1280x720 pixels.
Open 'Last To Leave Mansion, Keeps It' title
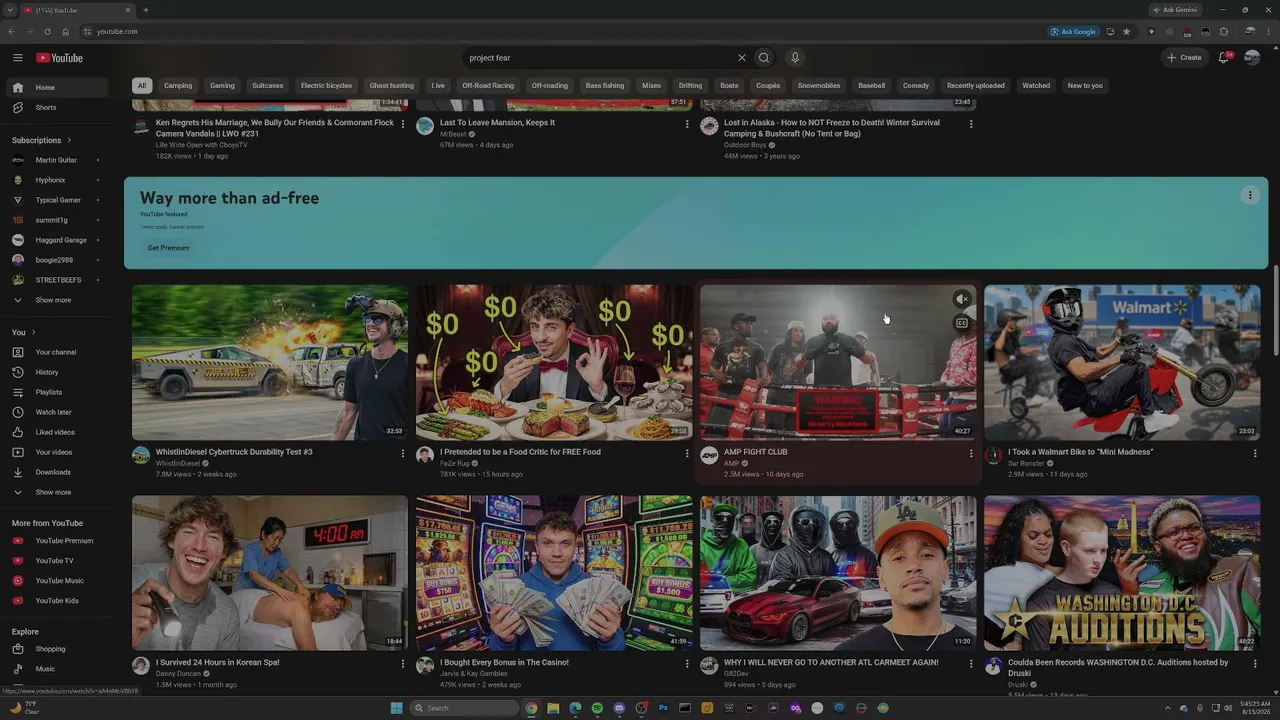pyautogui.click(x=497, y=123)
